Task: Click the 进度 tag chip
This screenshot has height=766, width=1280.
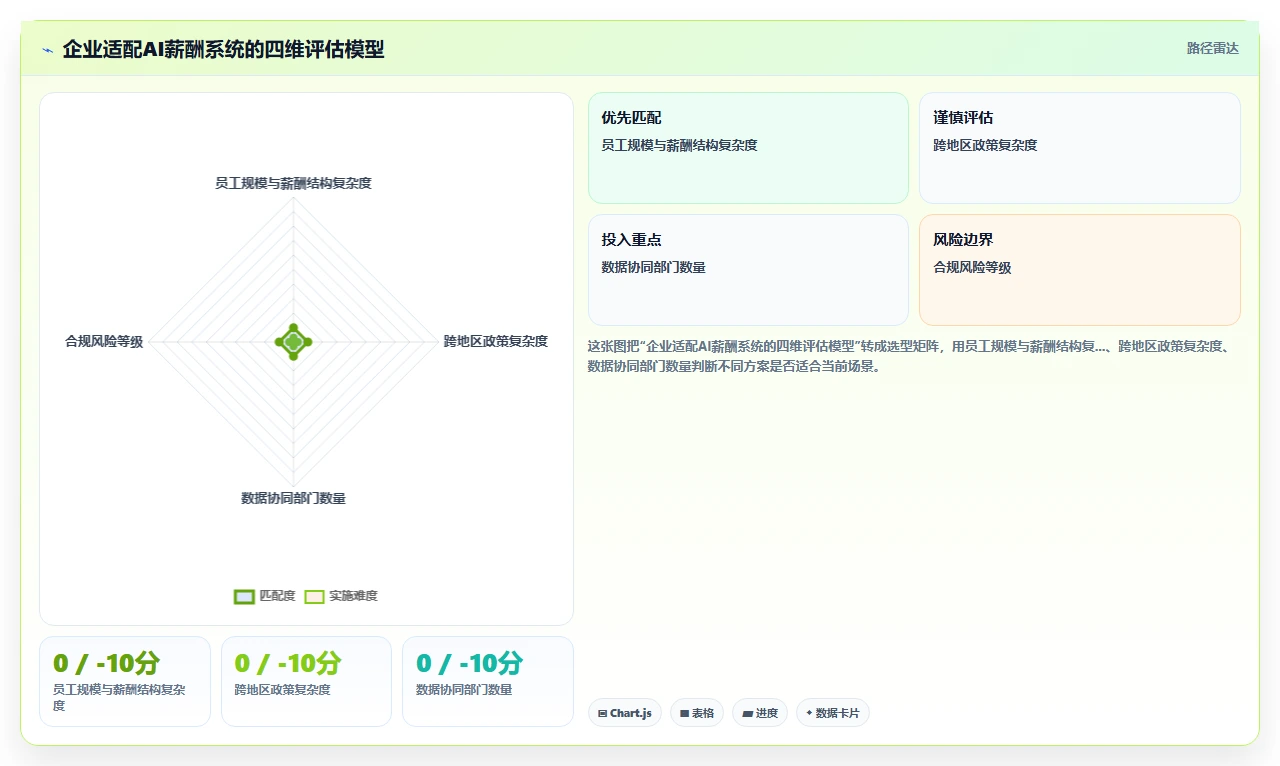Action: click(760, 713)
